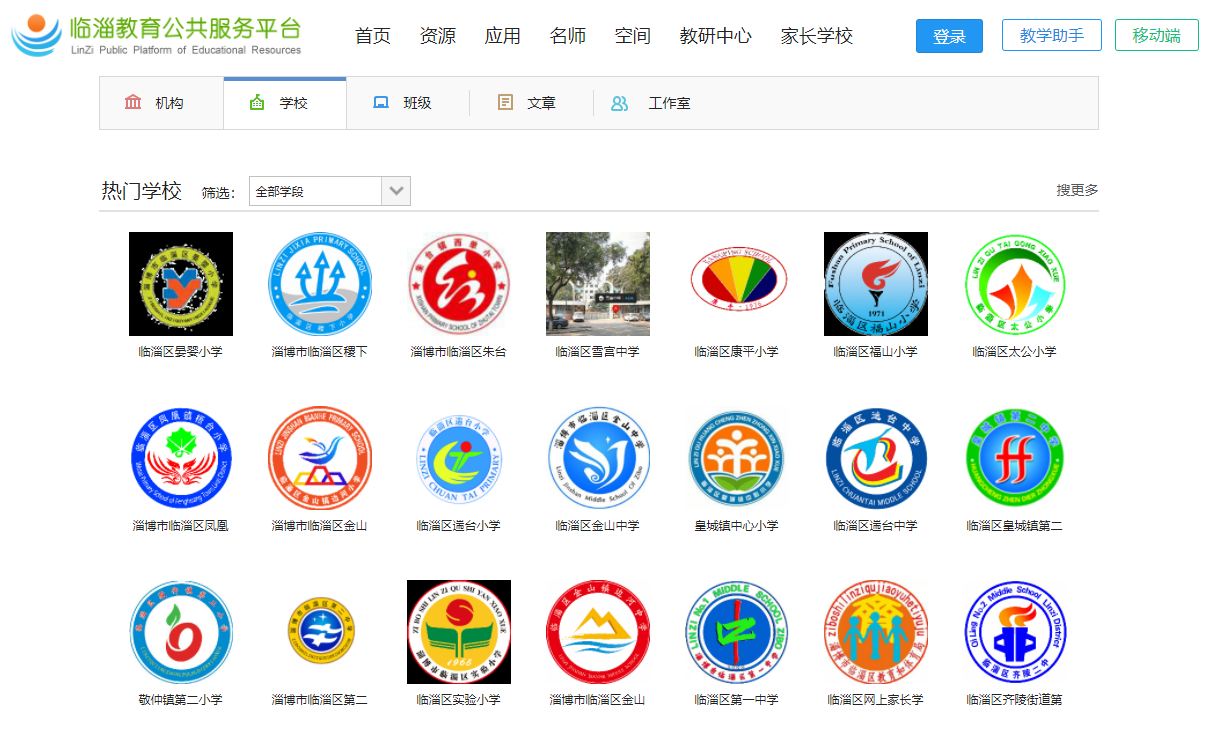Select the 临淄区金山中学 blue emblem
This screenshot has height=746, width=1221.
click(x=598, y=458)
